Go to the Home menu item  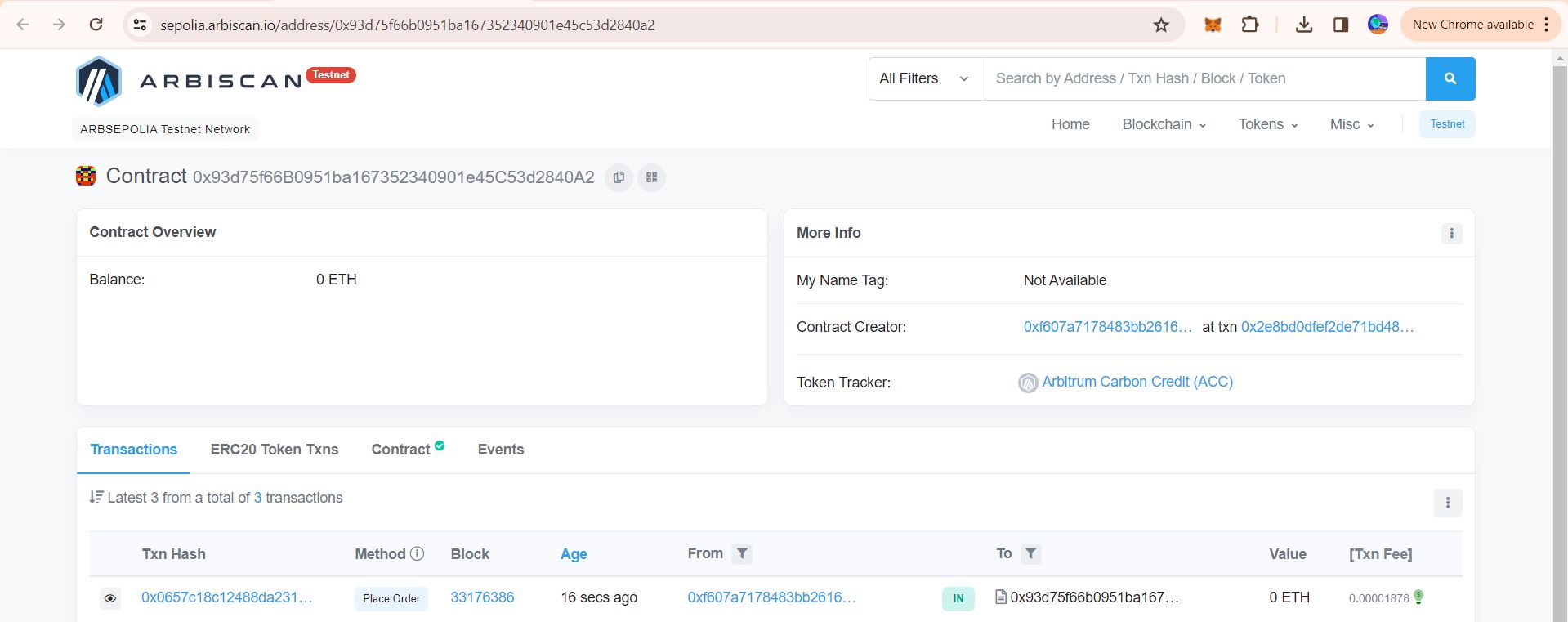coord(1070,124)
